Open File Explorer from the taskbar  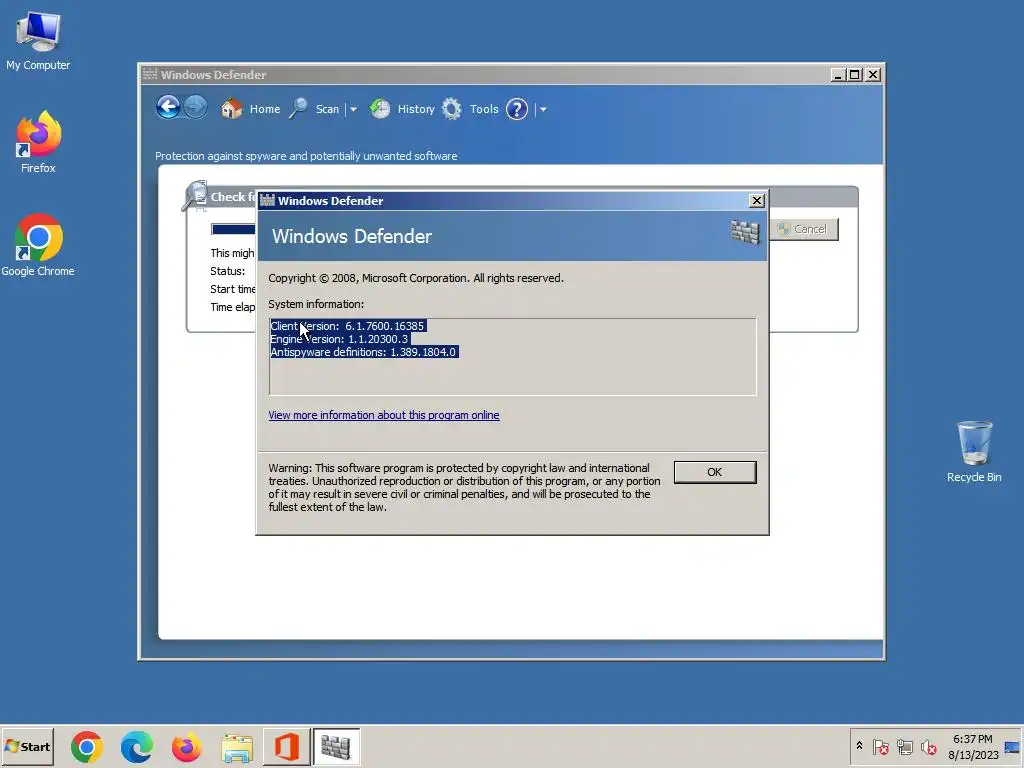tap(236, 746)
